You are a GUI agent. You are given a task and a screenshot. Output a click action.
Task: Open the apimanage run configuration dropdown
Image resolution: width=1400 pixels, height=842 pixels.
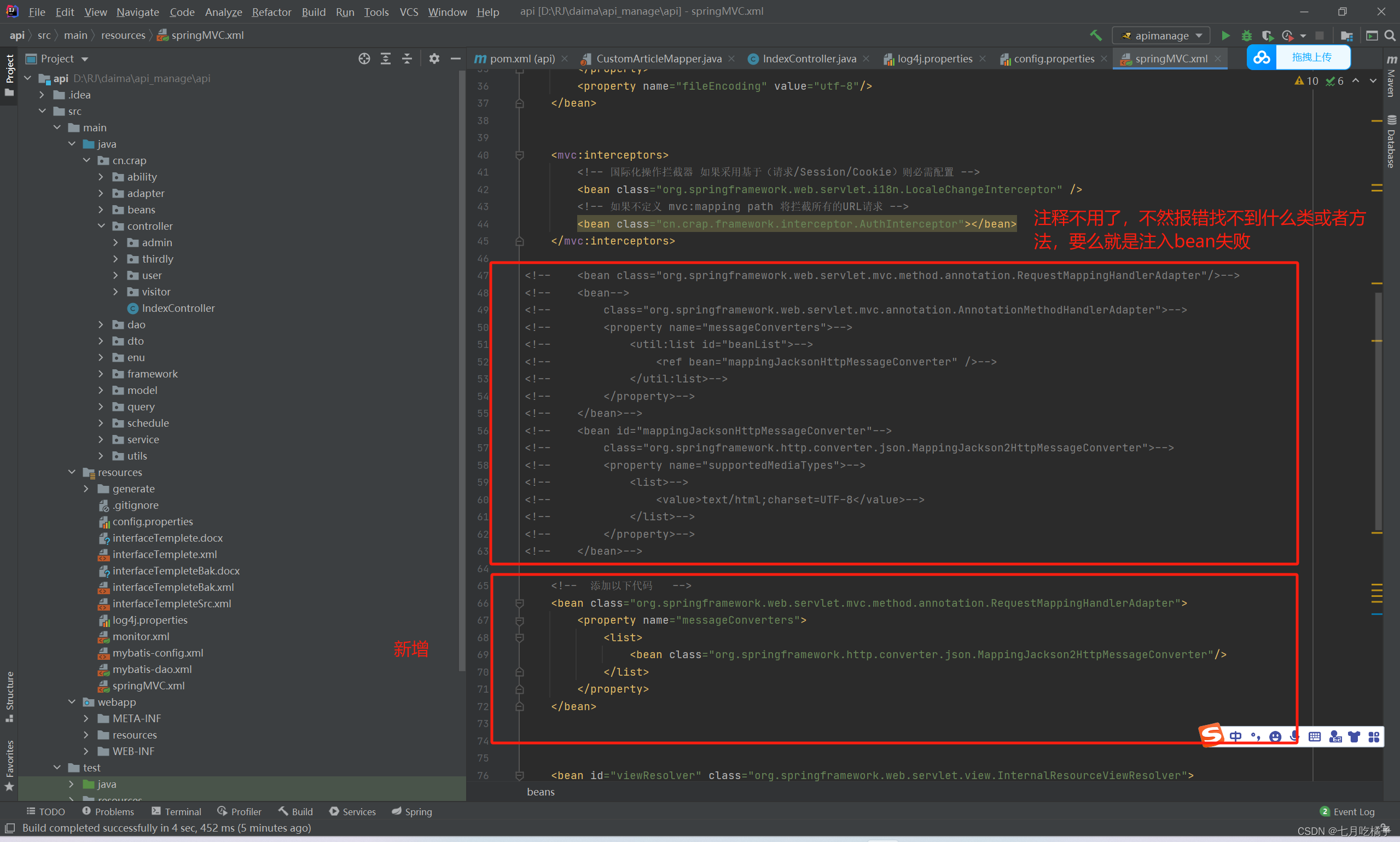click(1161, 35)
